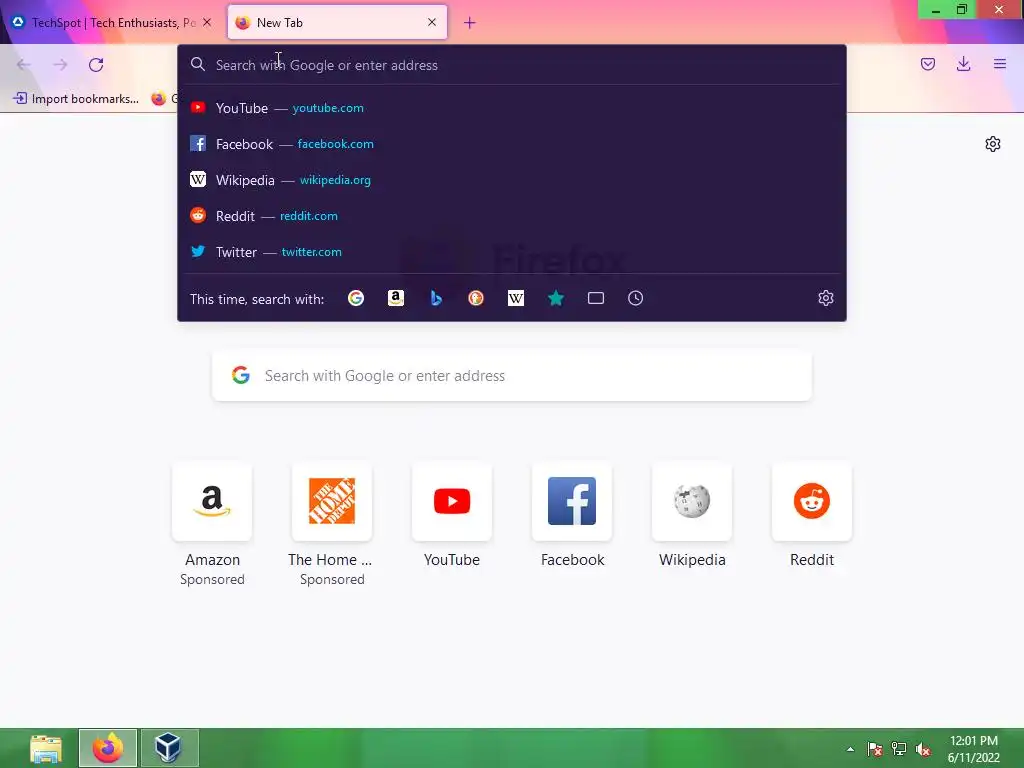Open a new tab with plus button
1024x768 pixels.
point(470,23)
